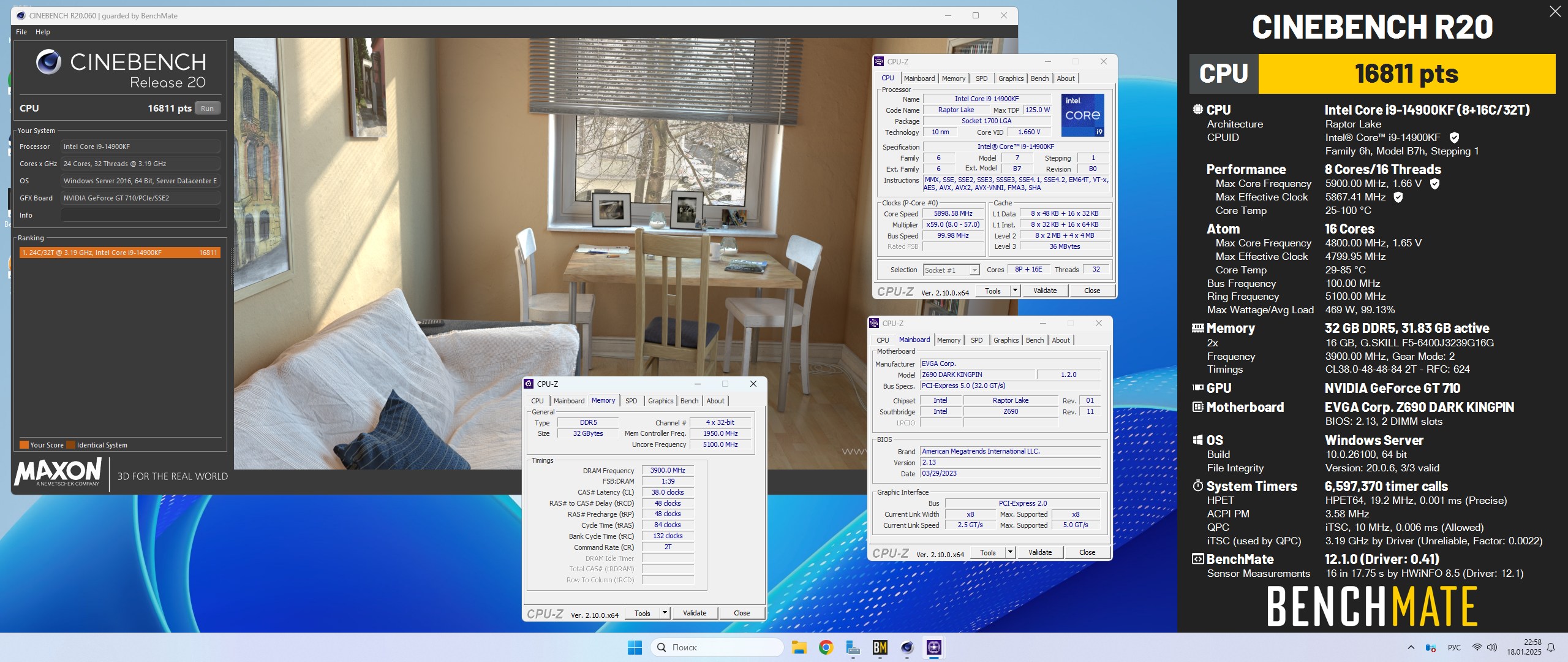Click the Cinebench logo sphere in the sidebar
Viewport: 1568px width, 662px height.
pyautogui.click(x=48, y=62)
